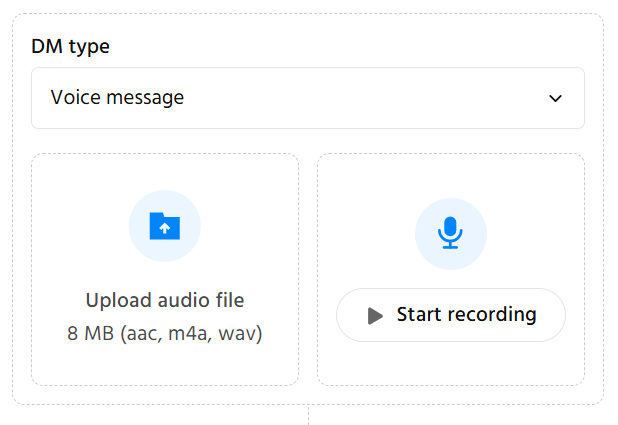
Task: Click the play triangle beside Start recording
Action: pos(375,316)
